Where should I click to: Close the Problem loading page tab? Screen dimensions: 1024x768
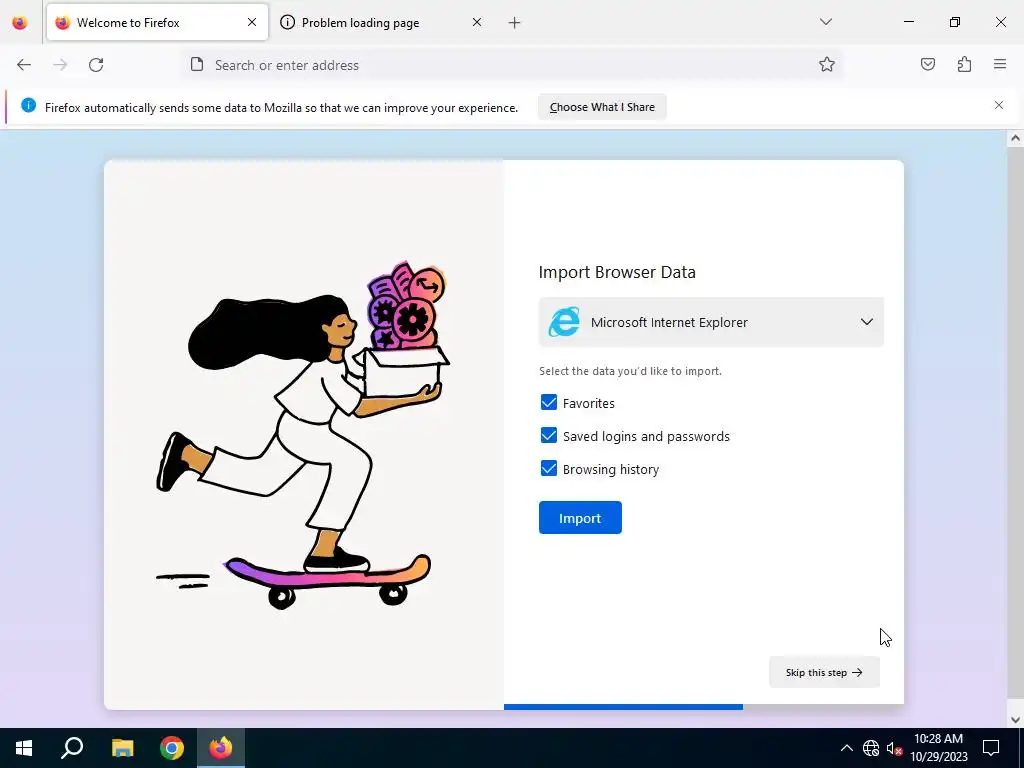pyautogui.click(x=477, y=22)
